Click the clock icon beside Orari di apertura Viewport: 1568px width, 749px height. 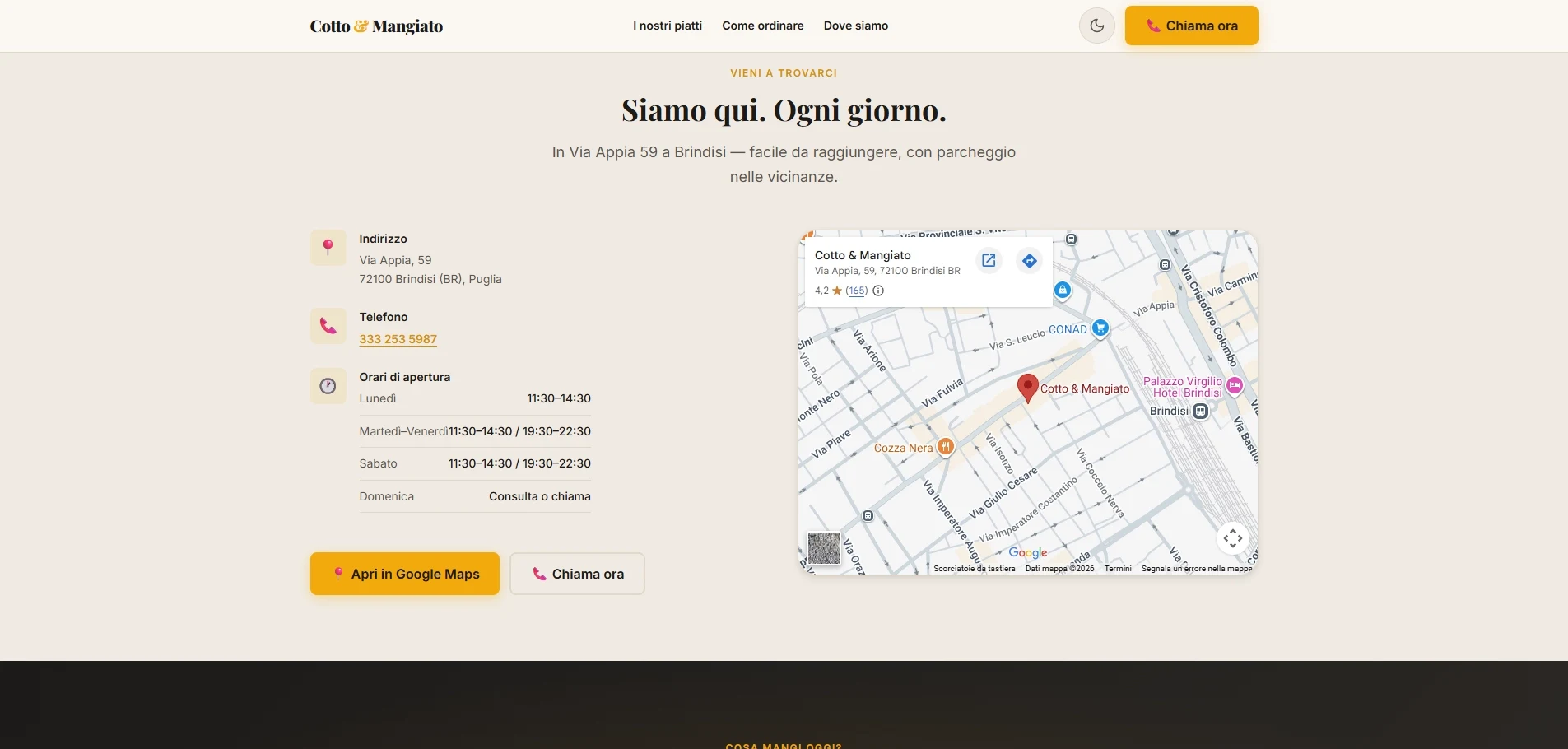click(x=328, y=386)
